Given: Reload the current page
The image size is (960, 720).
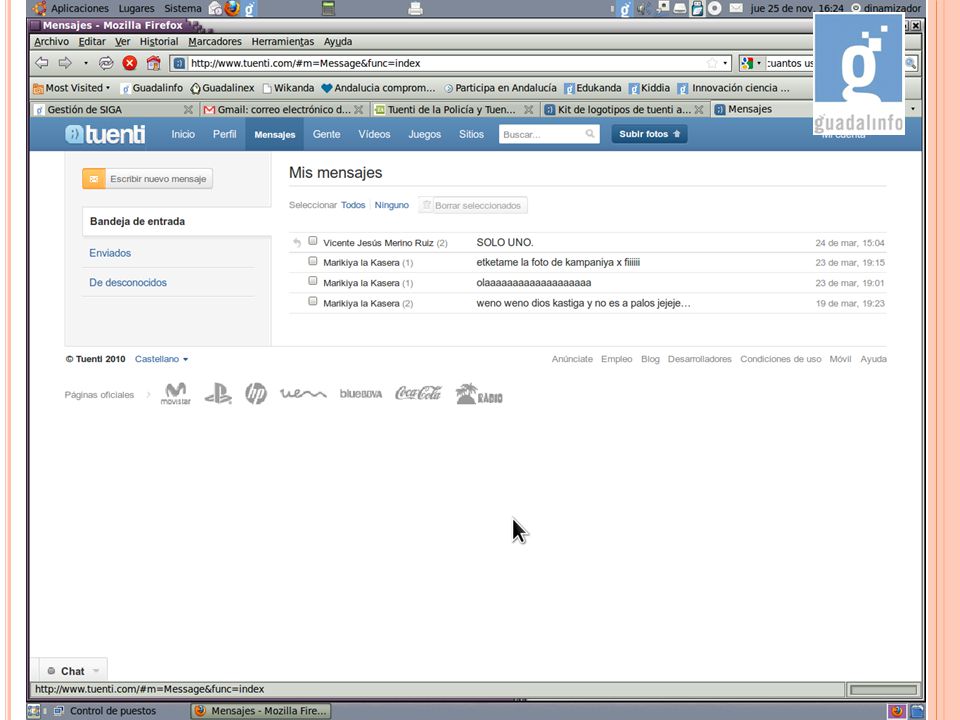Looking at the screenshot, I should point(106,63).
